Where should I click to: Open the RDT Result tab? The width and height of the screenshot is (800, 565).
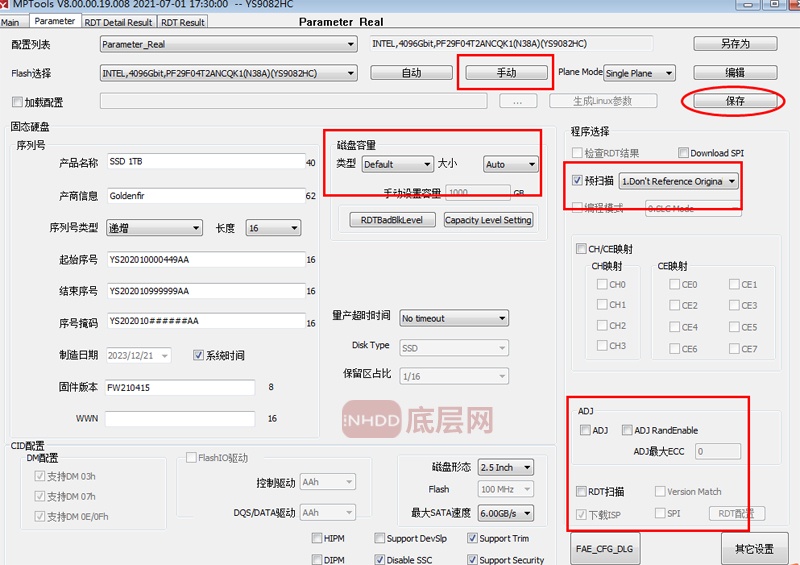coord(184,21)
